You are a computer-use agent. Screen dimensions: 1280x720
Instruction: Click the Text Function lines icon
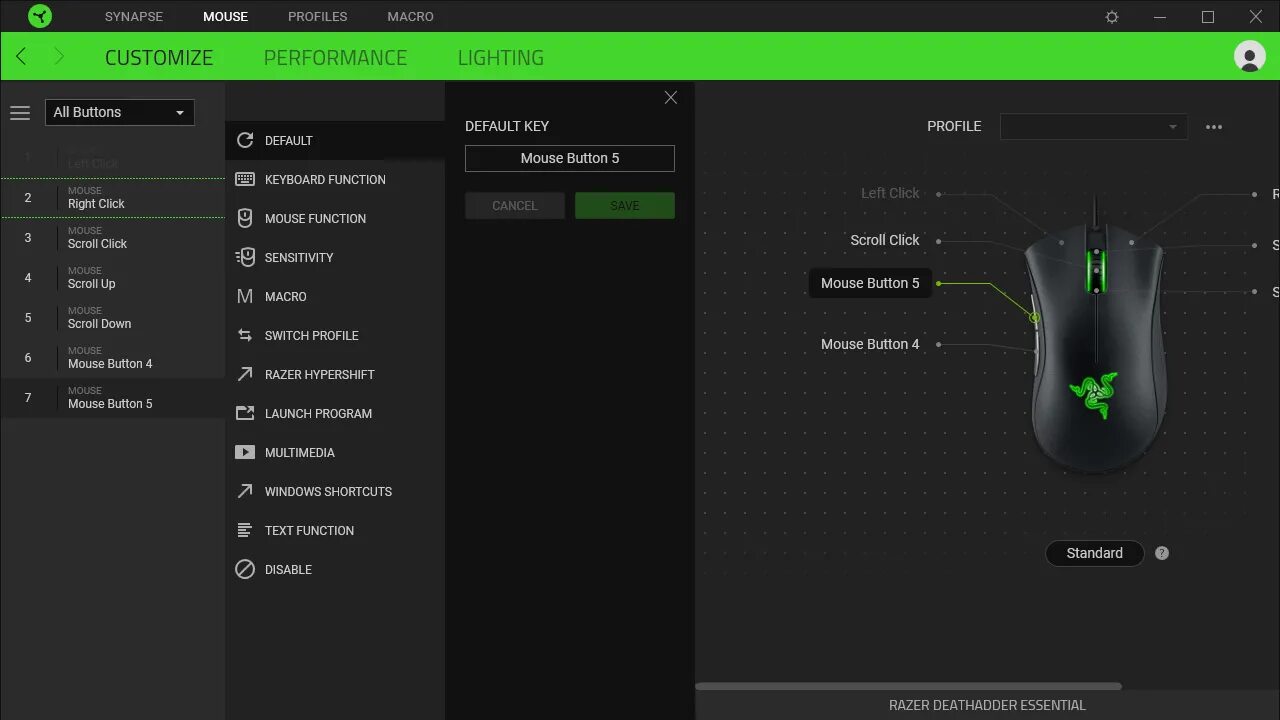(245, 530)
